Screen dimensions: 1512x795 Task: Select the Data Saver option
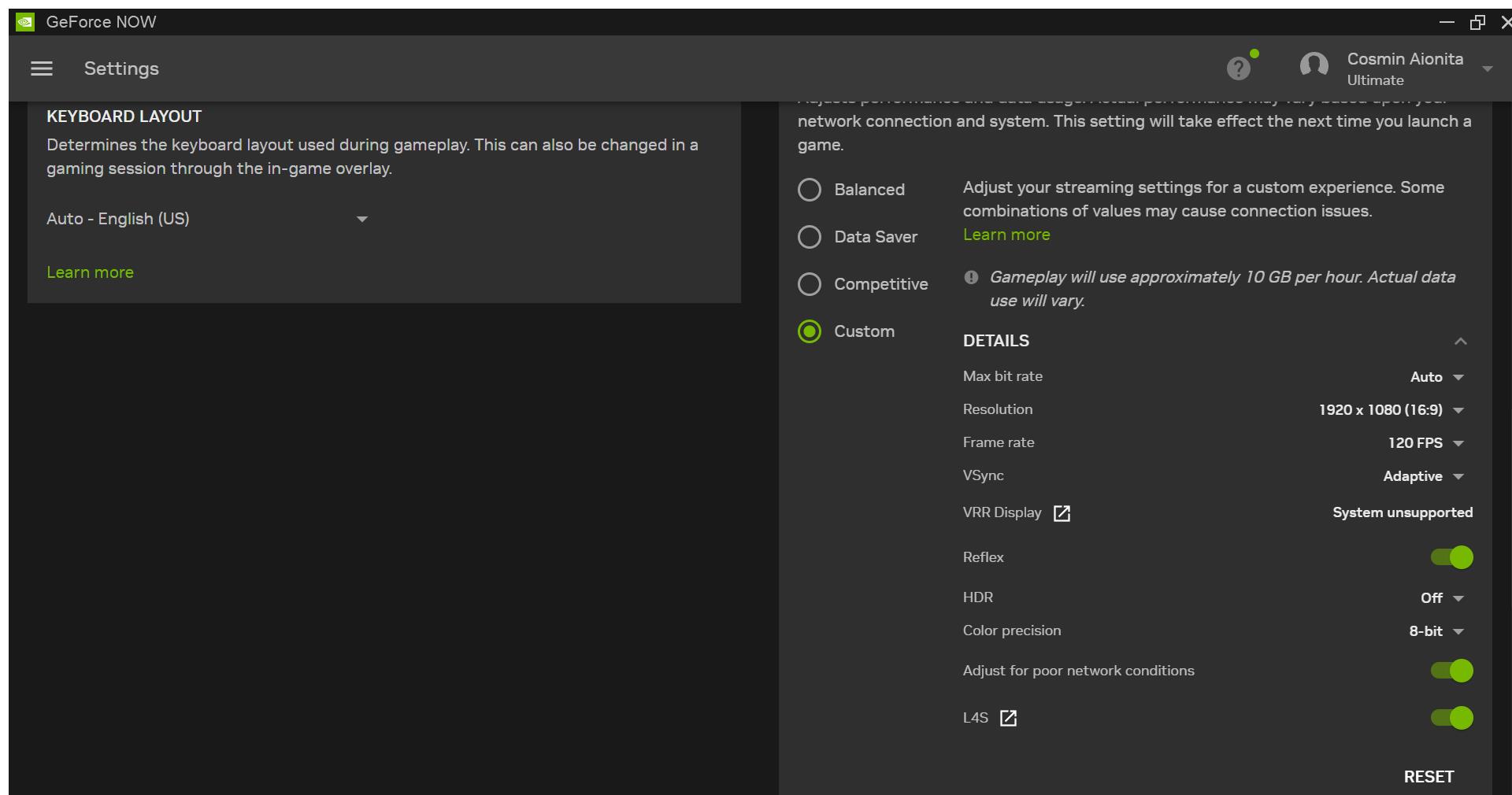[x=858, y=237]
